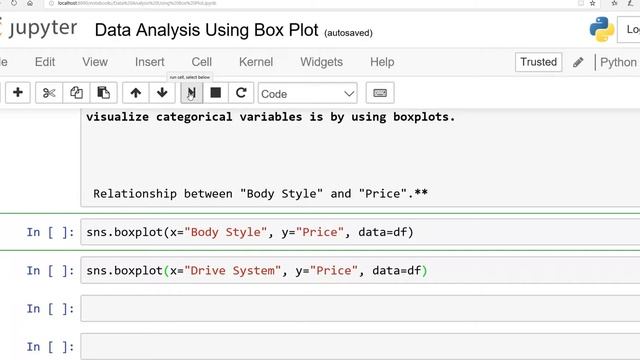Click the Python logo icon
Image resolution: width=640 pixels, height=360 pixels.
(602, 29)
